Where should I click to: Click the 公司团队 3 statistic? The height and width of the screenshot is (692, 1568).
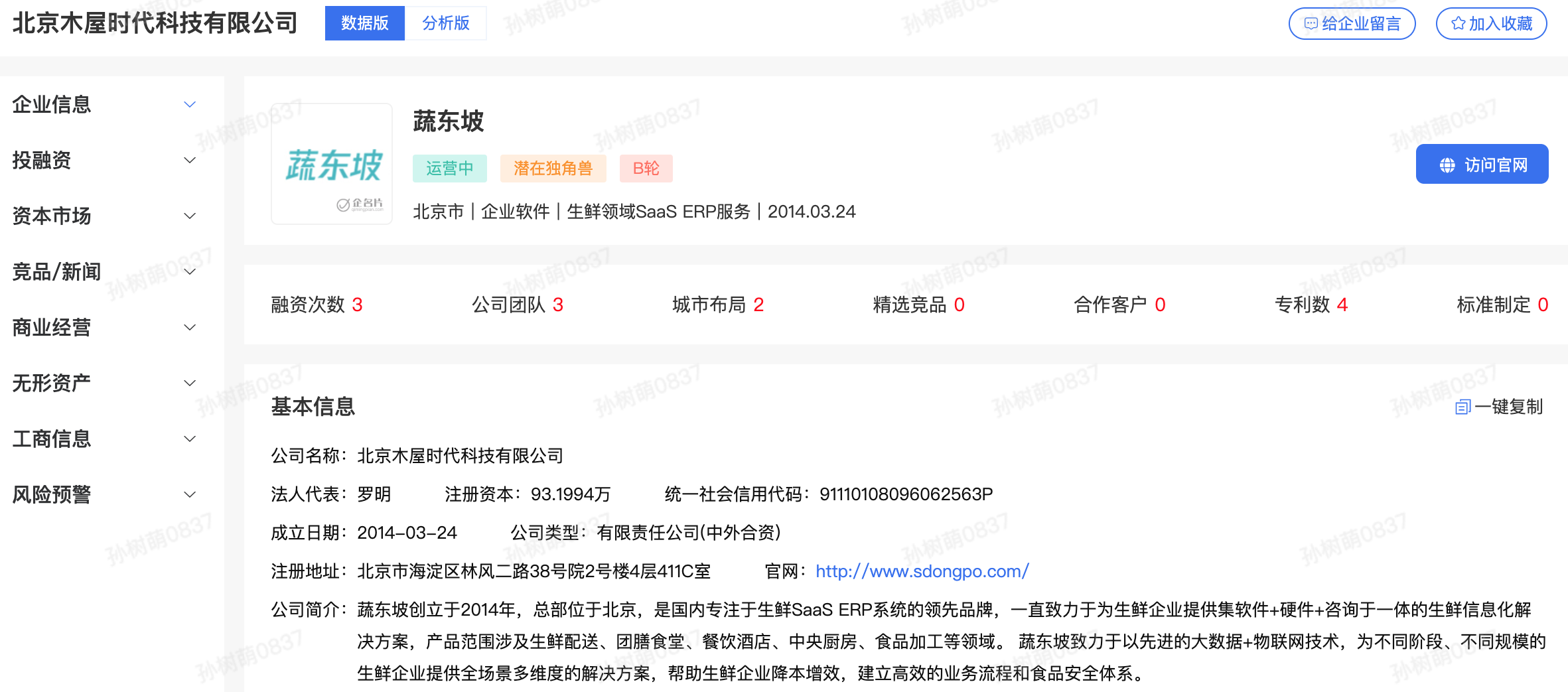tap(518, 305)
